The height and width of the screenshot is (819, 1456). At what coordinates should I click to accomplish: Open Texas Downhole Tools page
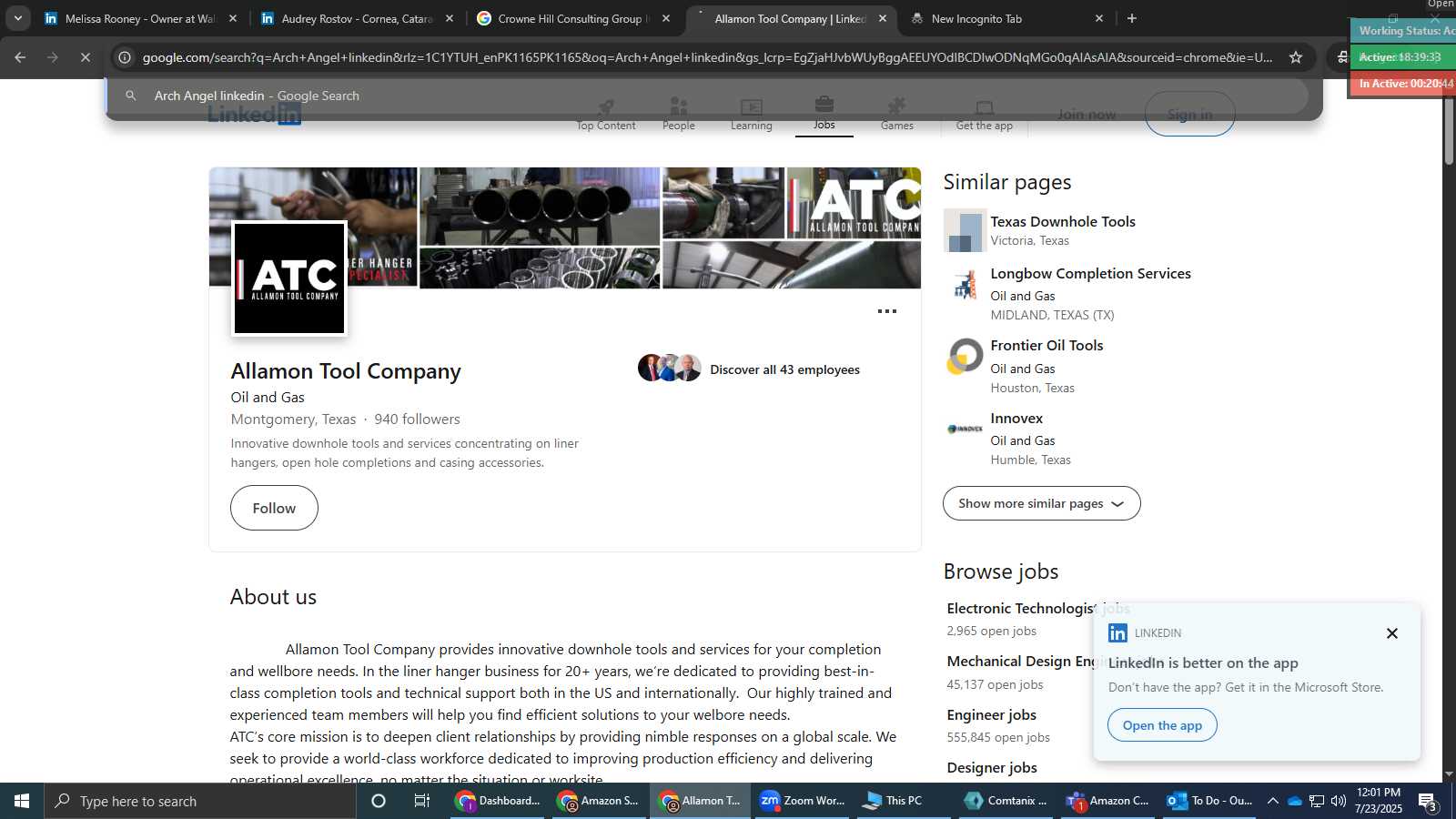[x=1063, y=221]
